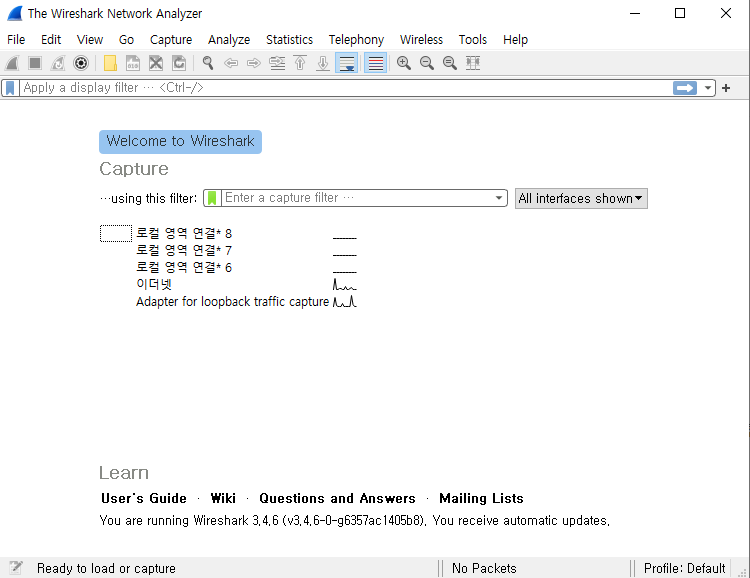Open All interfaces shown dropdown

[x=581, y=199]
